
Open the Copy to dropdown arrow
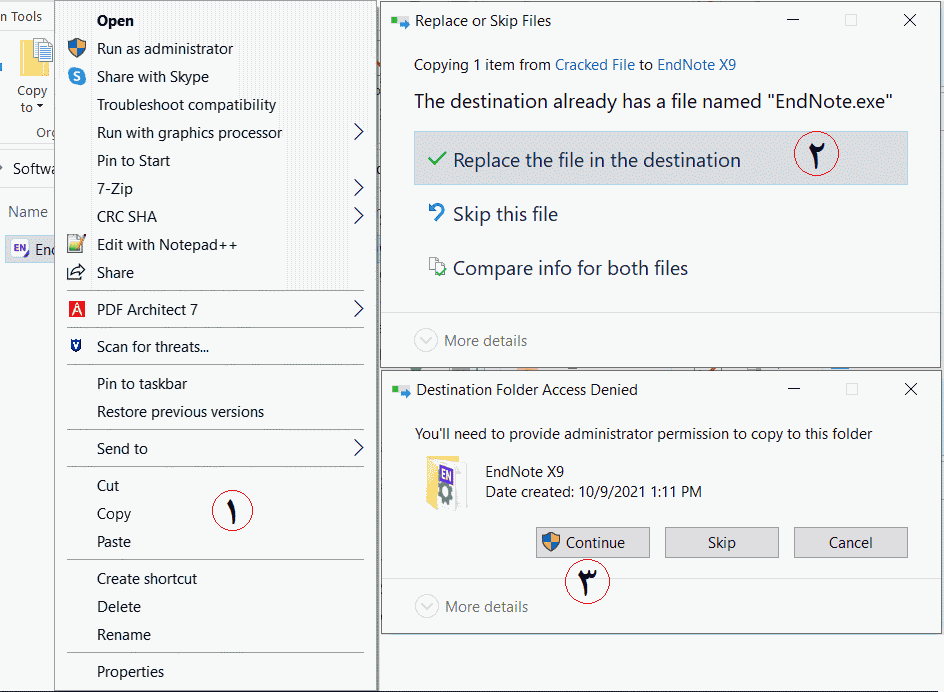[x=40, y=107]
